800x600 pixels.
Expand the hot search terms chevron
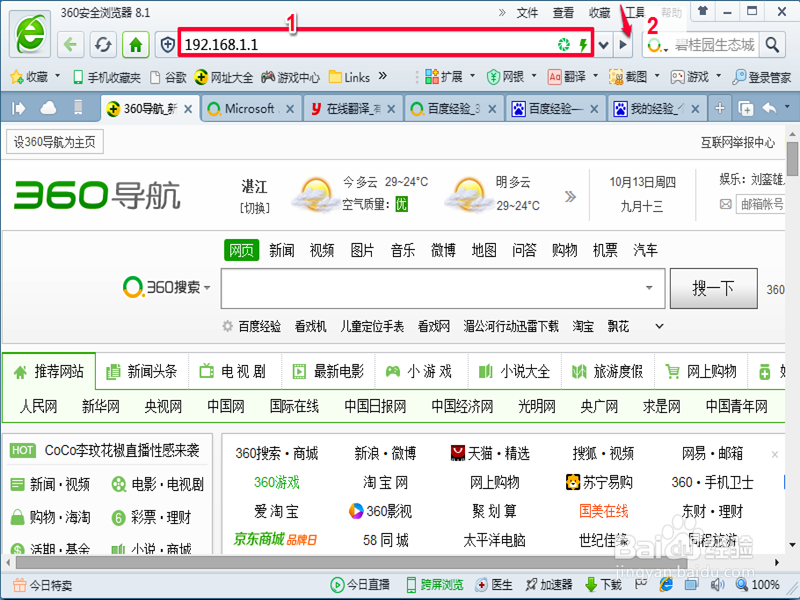[x=659, y=326]
